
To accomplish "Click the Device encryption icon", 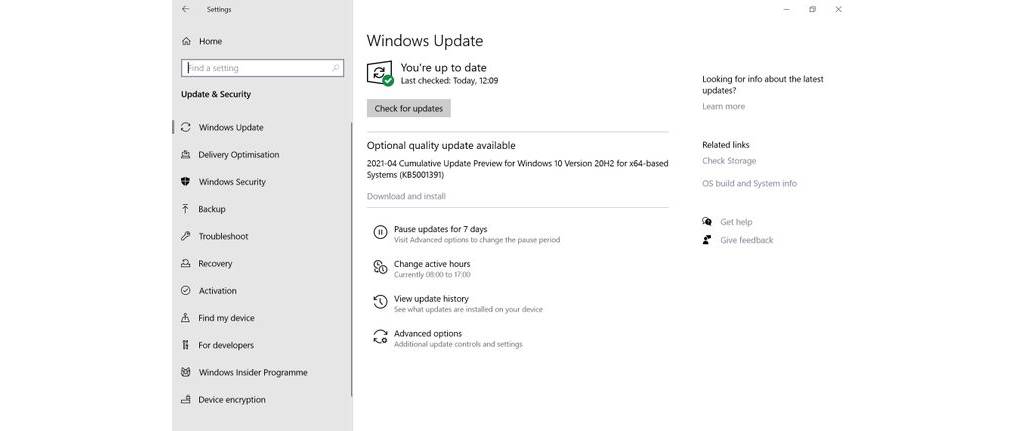I will click(x=185, y=400).
